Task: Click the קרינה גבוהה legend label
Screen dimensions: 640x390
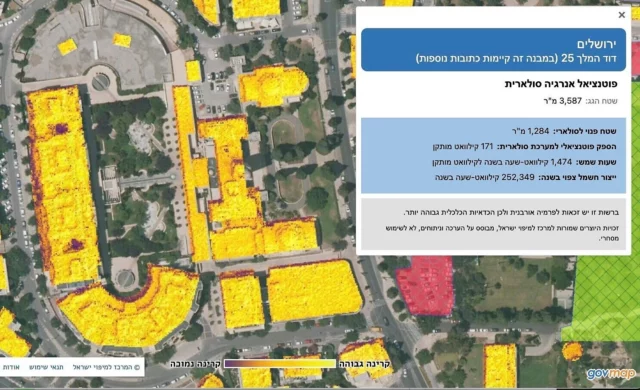Action: point(364,363)
